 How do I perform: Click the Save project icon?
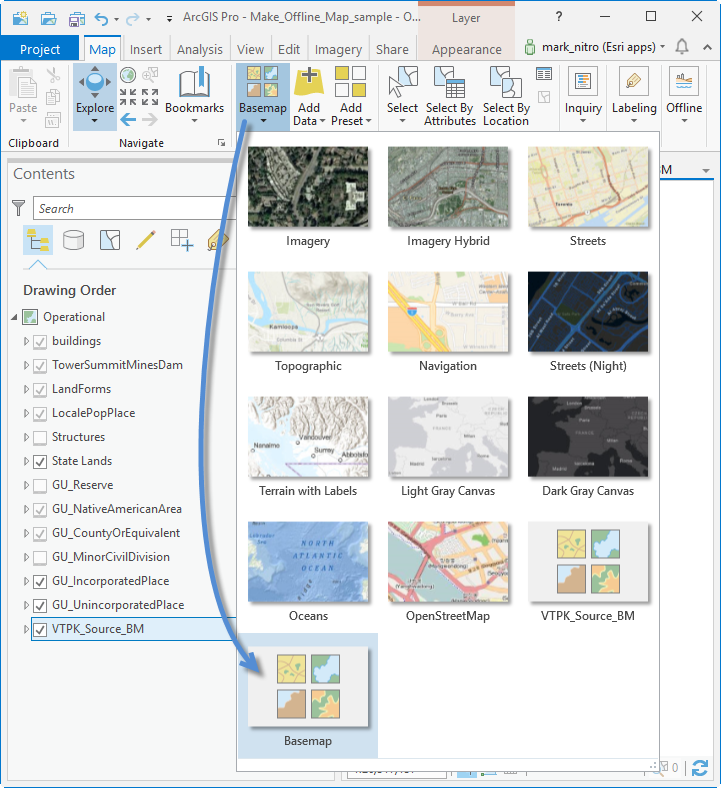(x=77, y=19)
